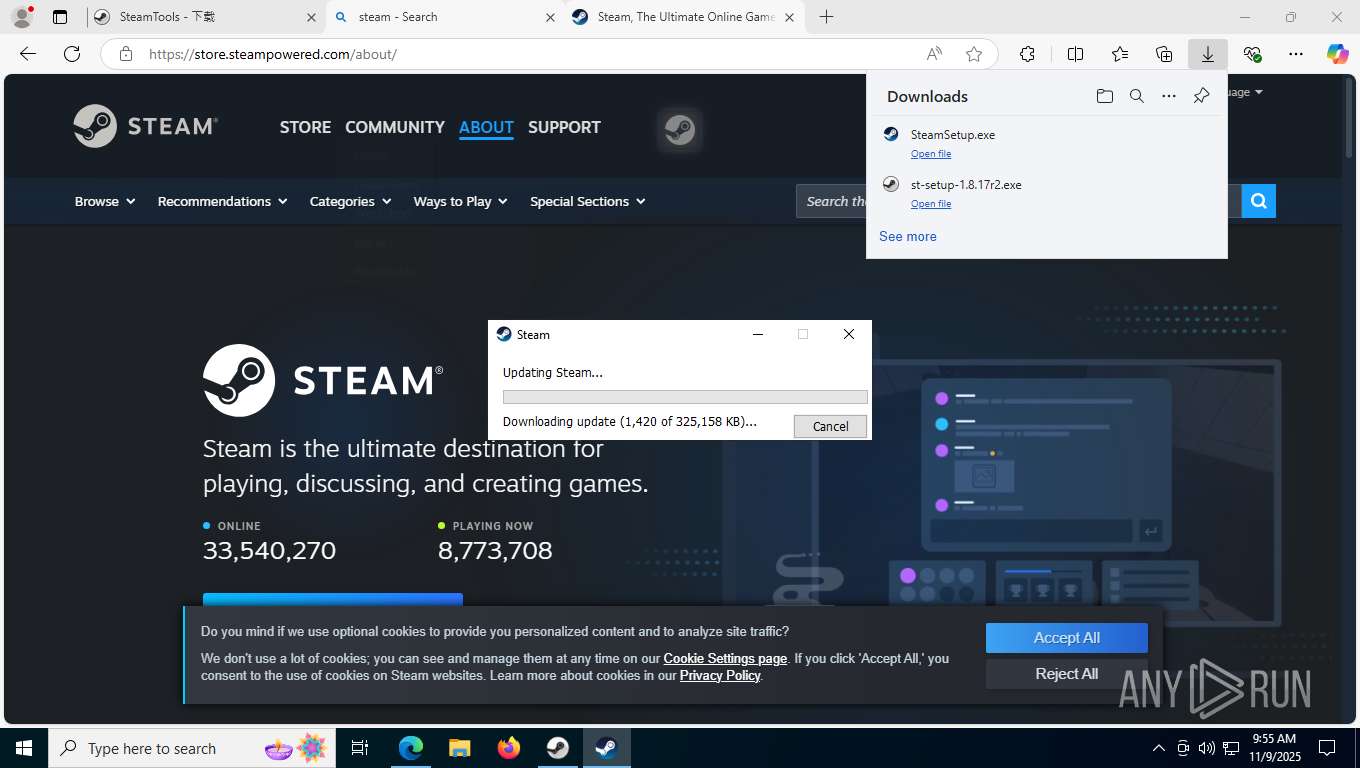Expand Ways to Play dropdown
This screenshot has width=1360, height=768.
tap(461, 201)
